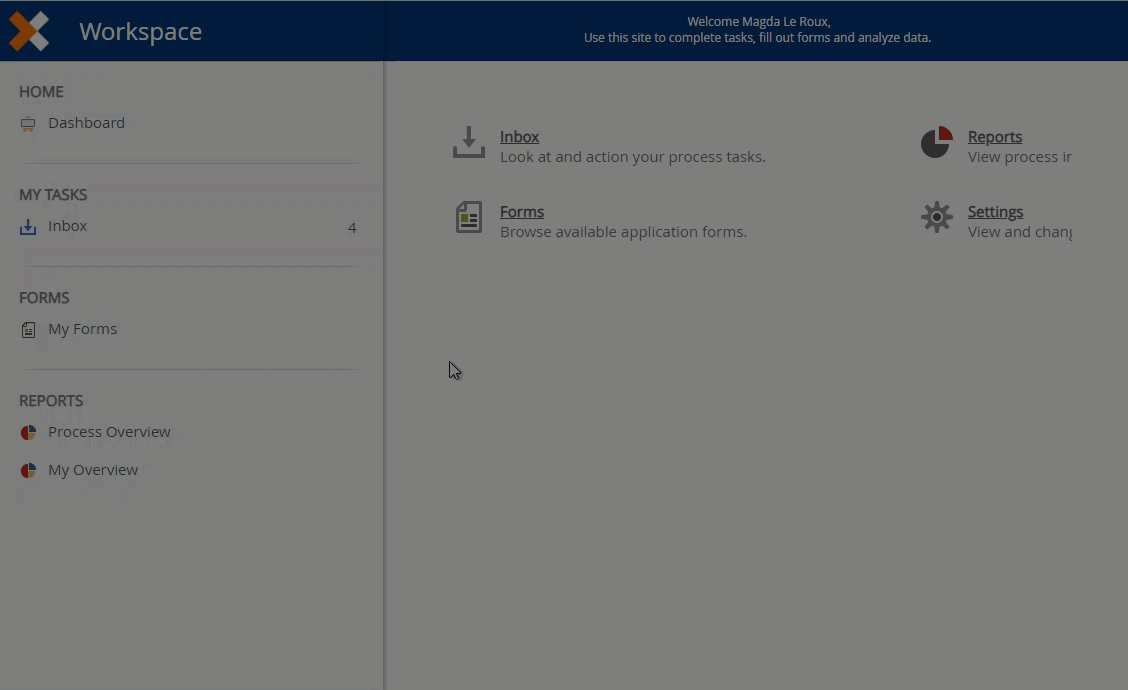Click the 'Use this site to complete tasks' header text
This screenshot has width=1128, height=690.
click(x=758, y=37)
